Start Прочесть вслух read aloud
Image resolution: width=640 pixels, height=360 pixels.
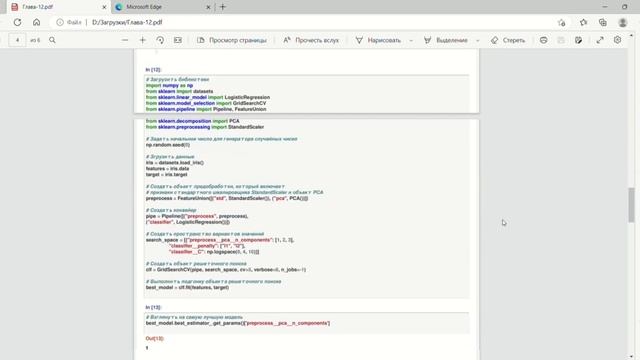(311, 40)
